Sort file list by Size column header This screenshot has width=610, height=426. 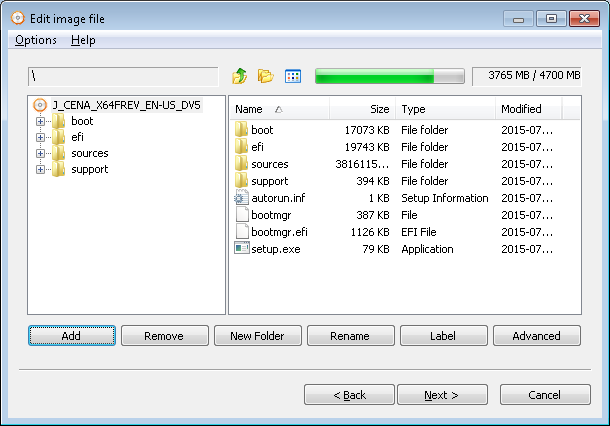pyautogui.click(x=363, y=109)
